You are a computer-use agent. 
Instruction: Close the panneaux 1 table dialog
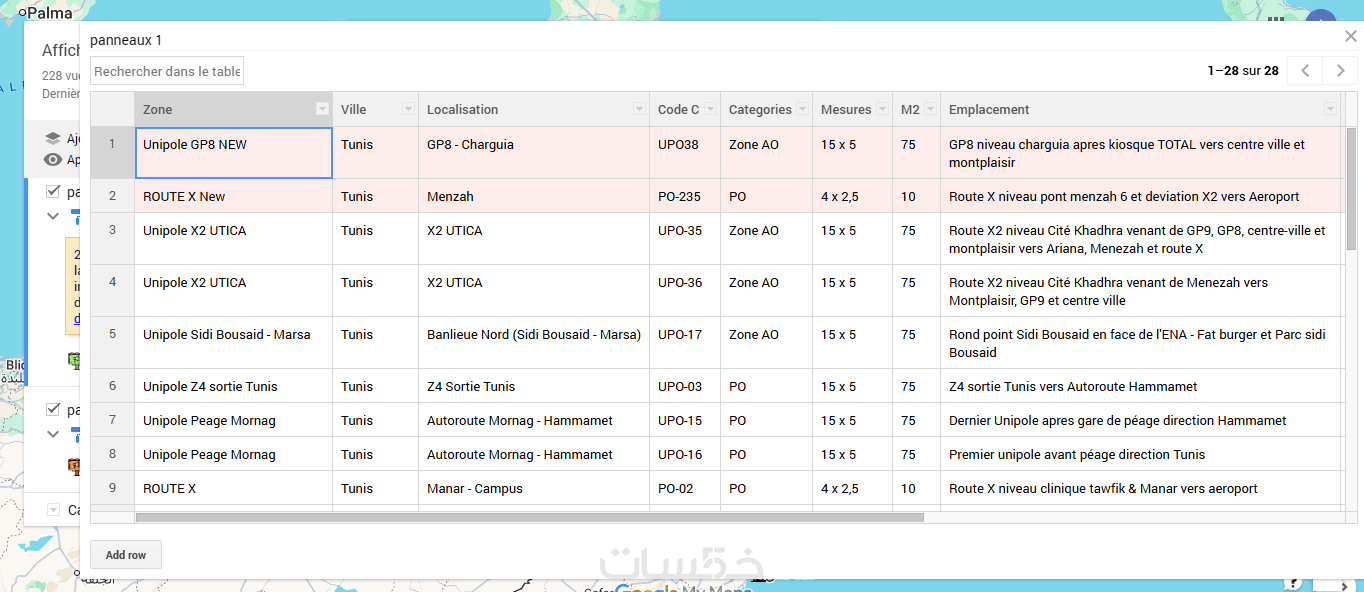coord(1351,37)
